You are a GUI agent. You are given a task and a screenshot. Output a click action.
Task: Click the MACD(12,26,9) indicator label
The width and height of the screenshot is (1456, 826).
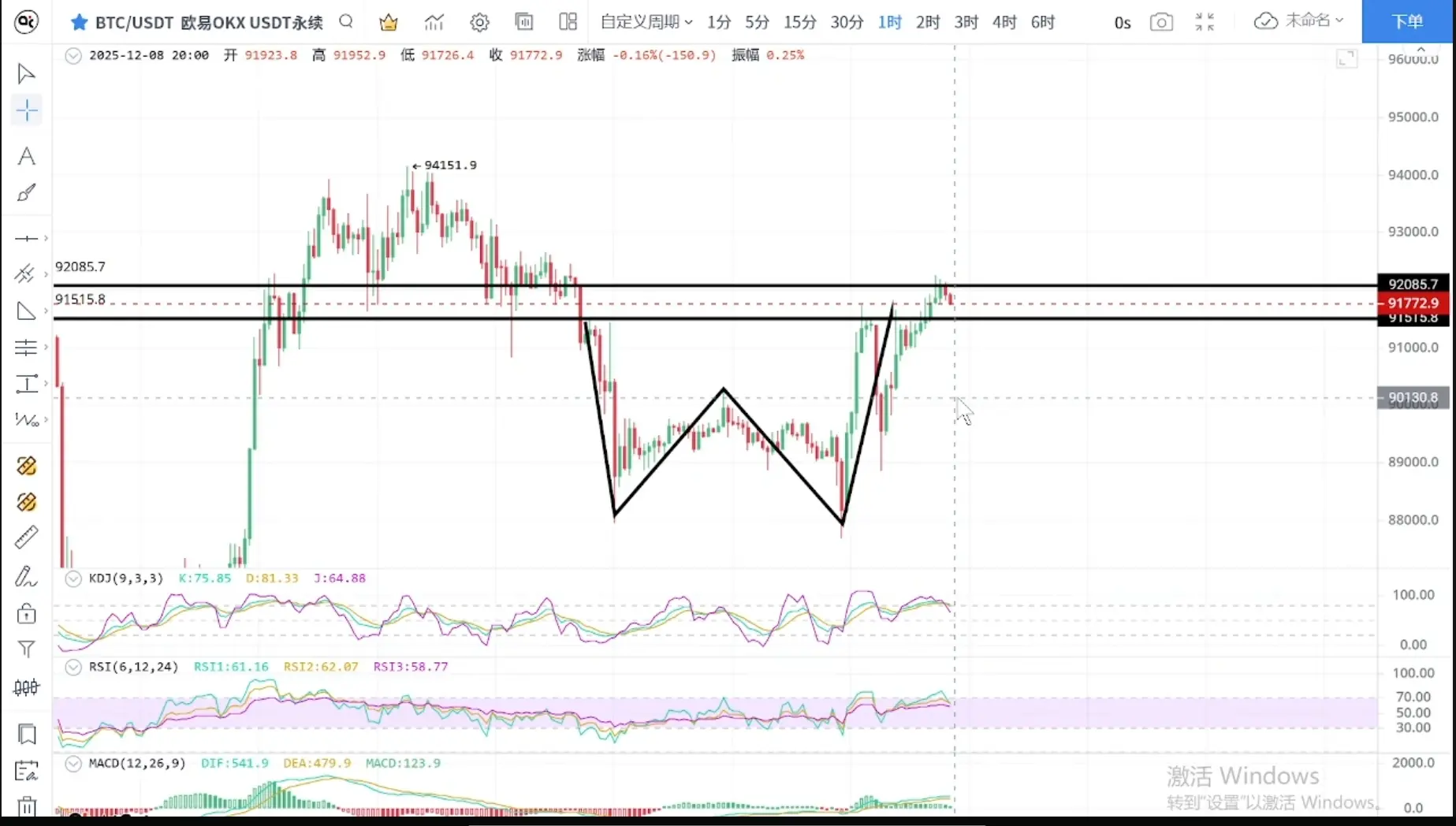[x=137, y=763]
